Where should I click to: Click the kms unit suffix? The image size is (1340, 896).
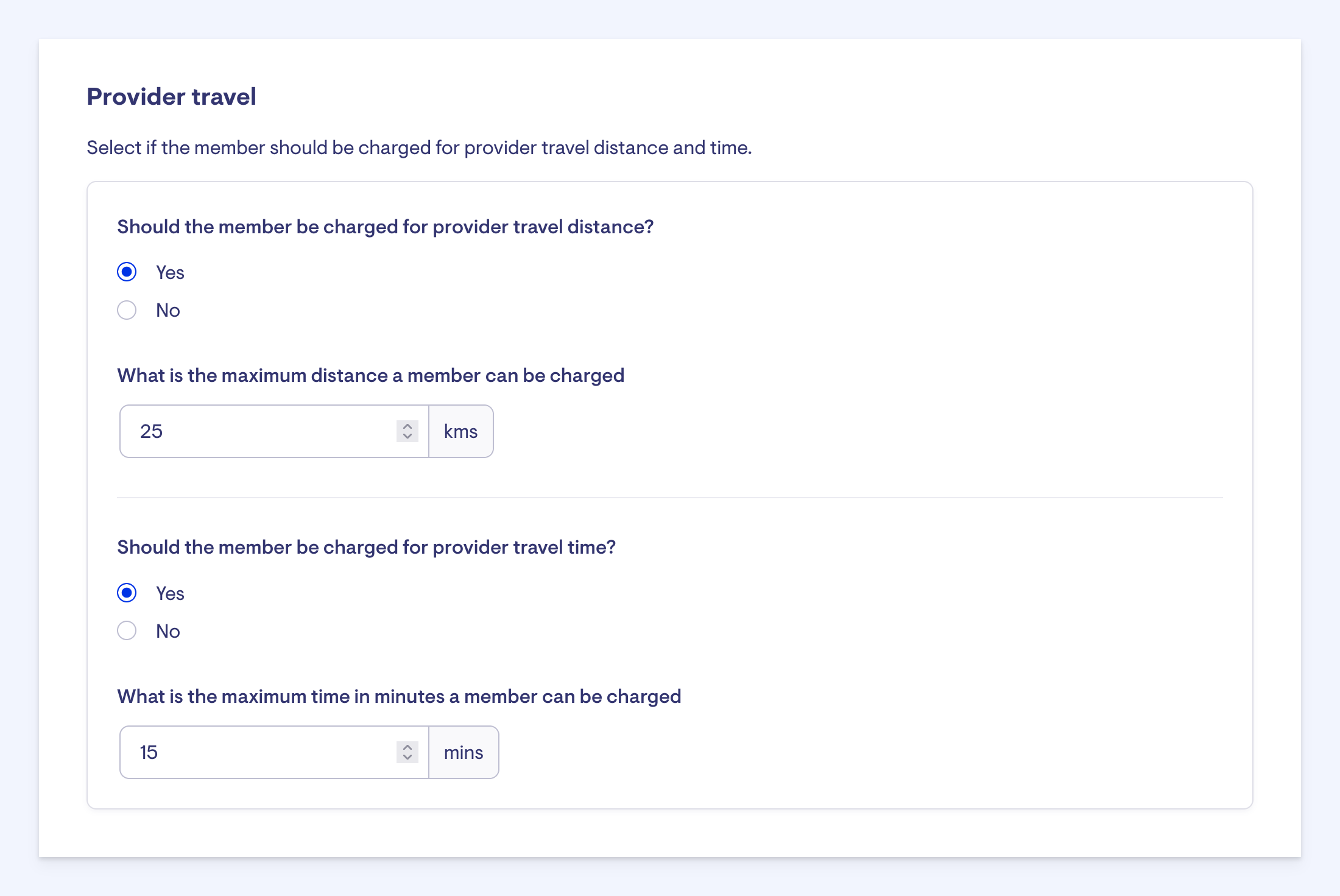point(460,431)
